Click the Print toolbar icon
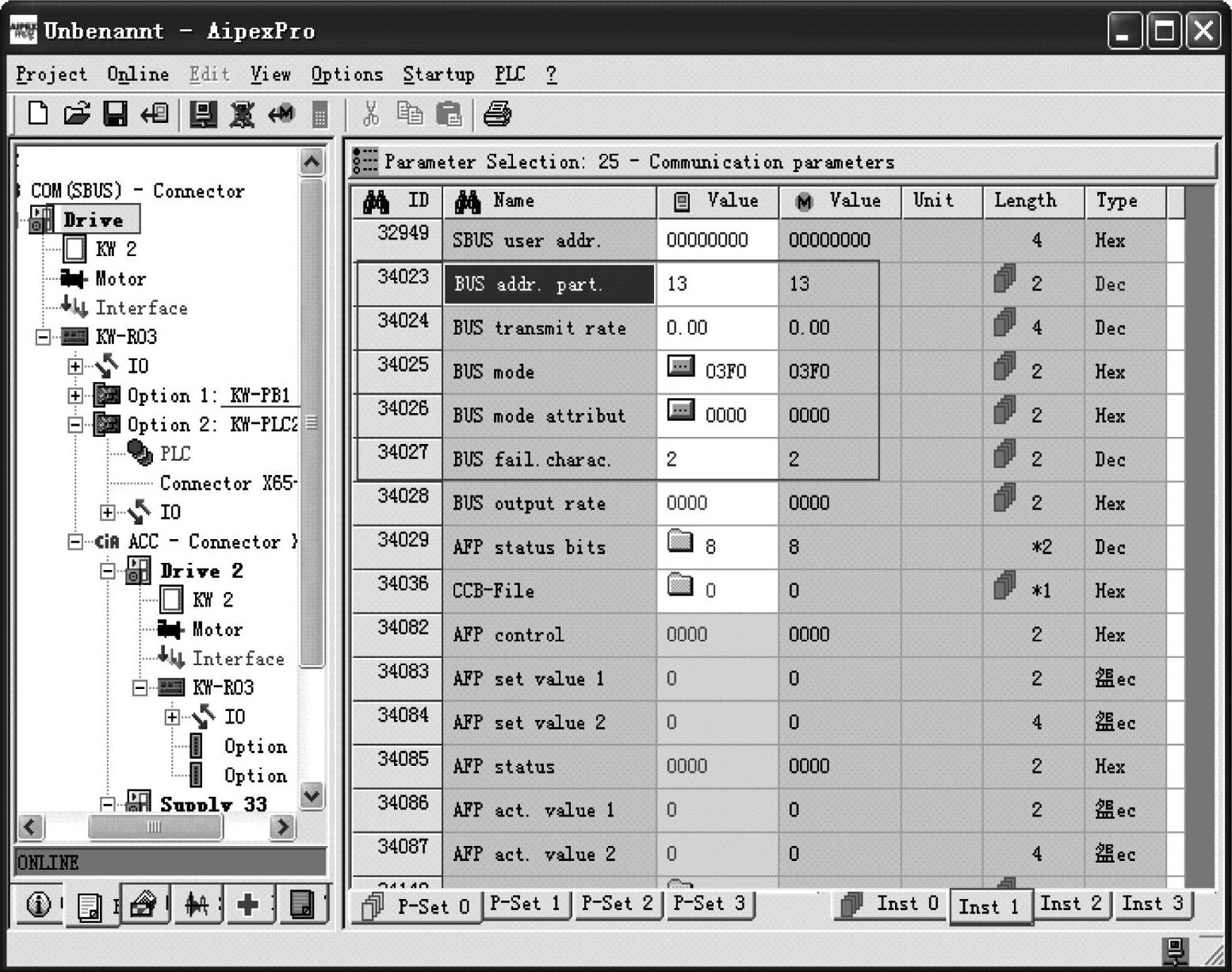This screenshot has height=972, width=1232. click(x=497, y=114)
